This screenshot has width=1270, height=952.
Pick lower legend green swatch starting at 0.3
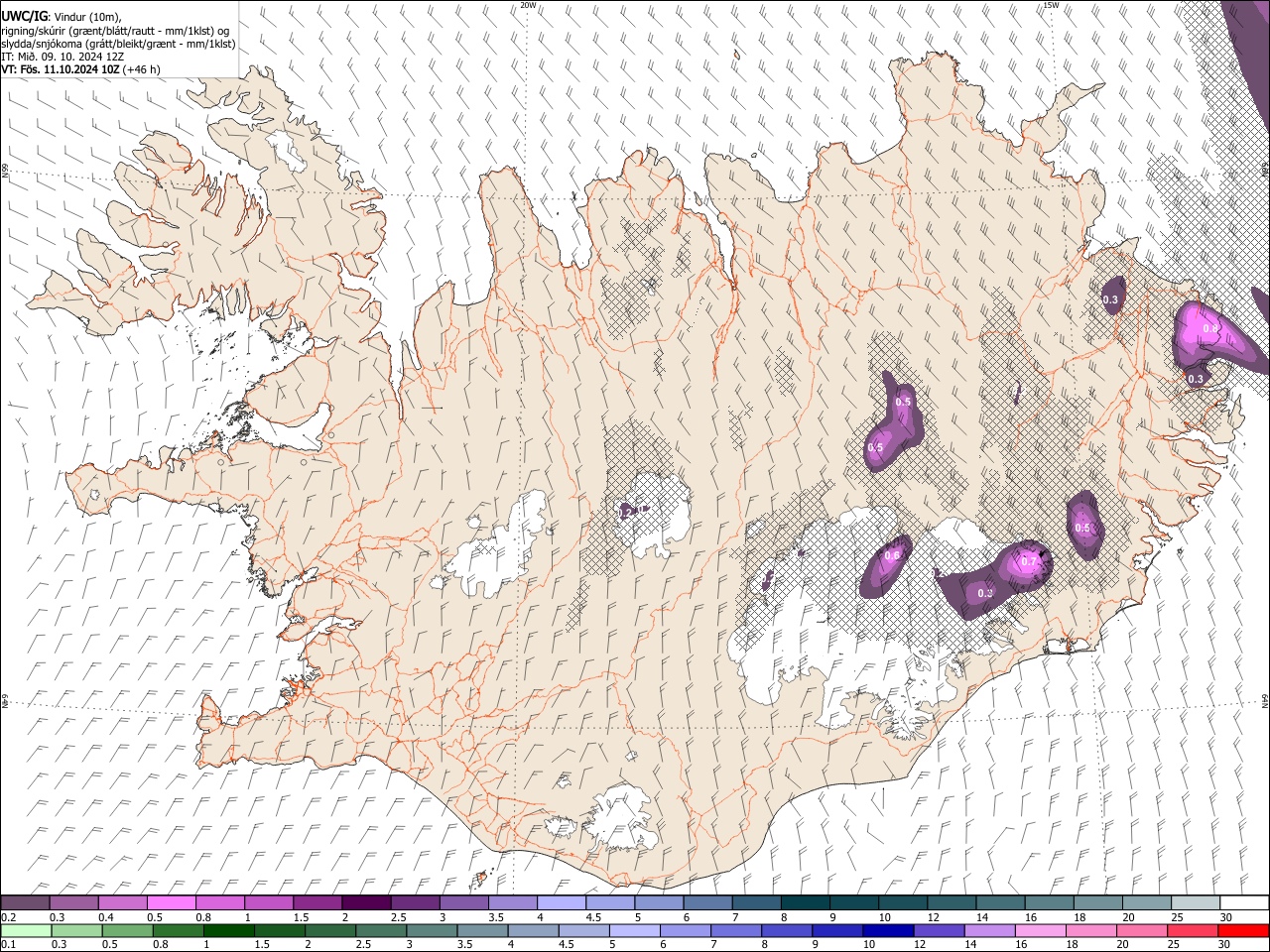[x=76, y=931]
